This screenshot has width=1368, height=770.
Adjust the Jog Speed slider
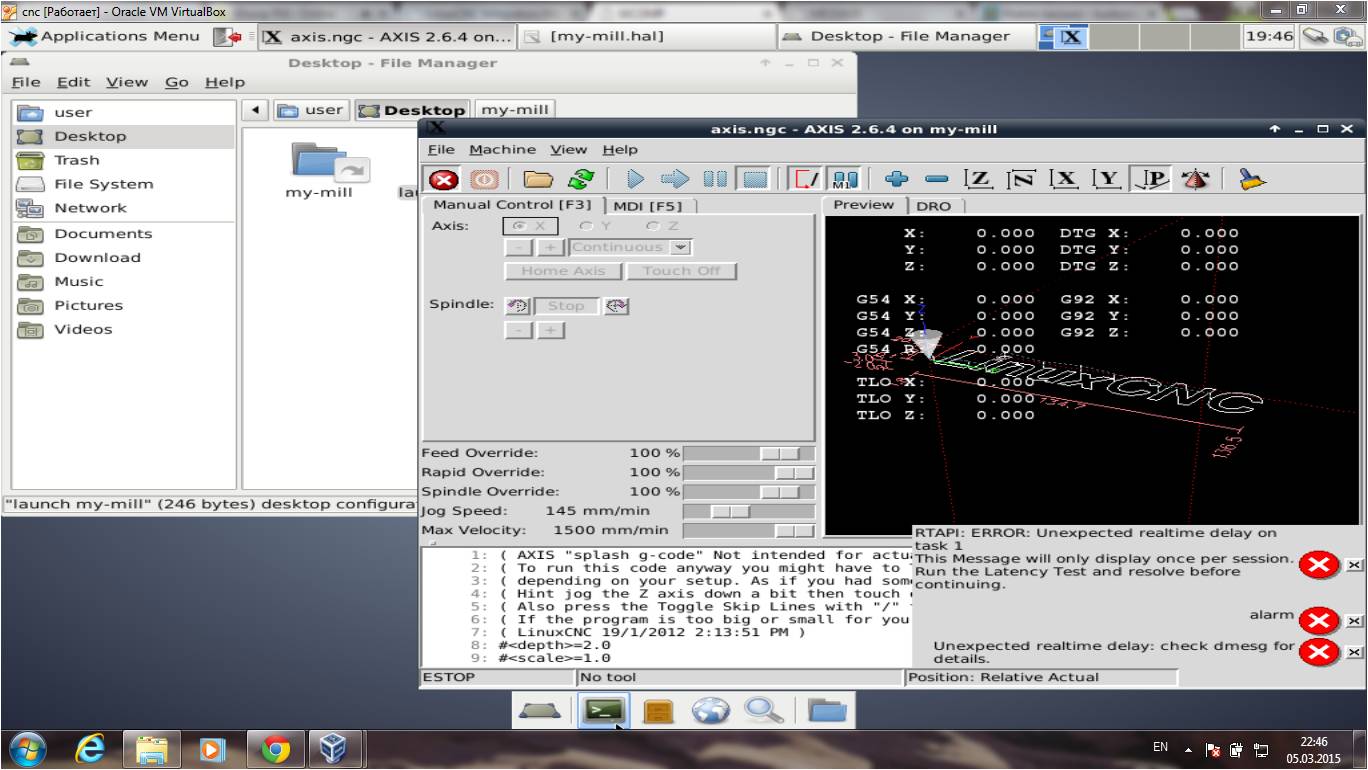[749, 511]
